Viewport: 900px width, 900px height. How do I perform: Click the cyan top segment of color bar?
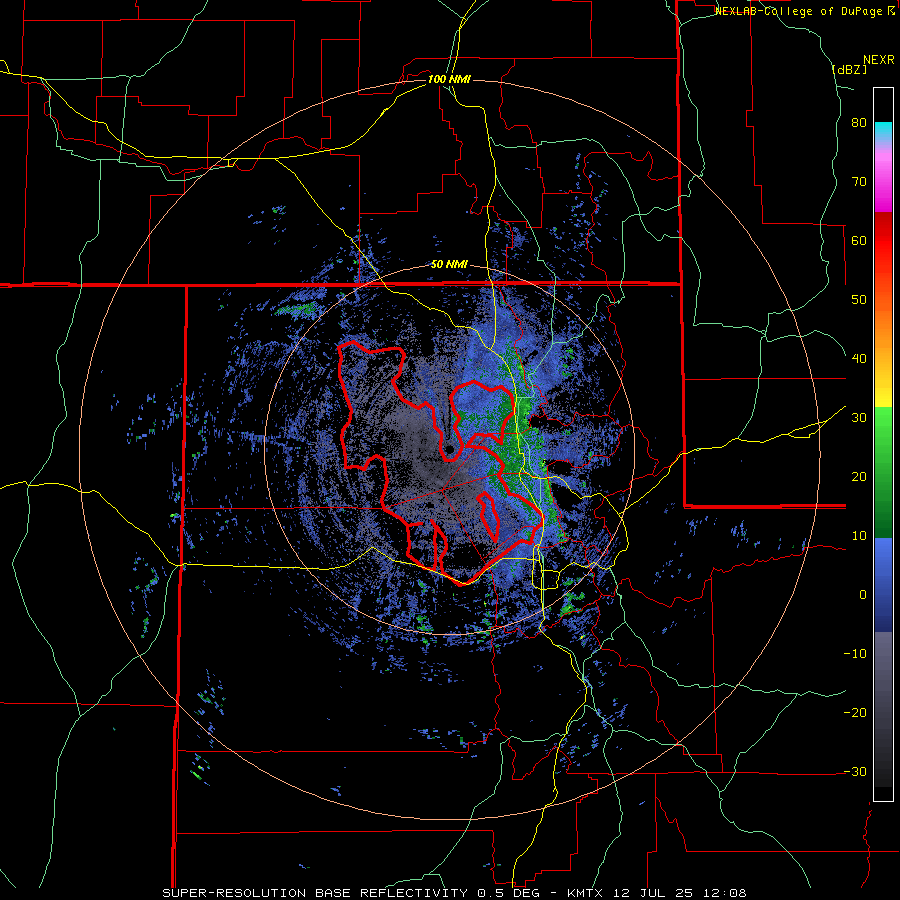tap(883, 132)
